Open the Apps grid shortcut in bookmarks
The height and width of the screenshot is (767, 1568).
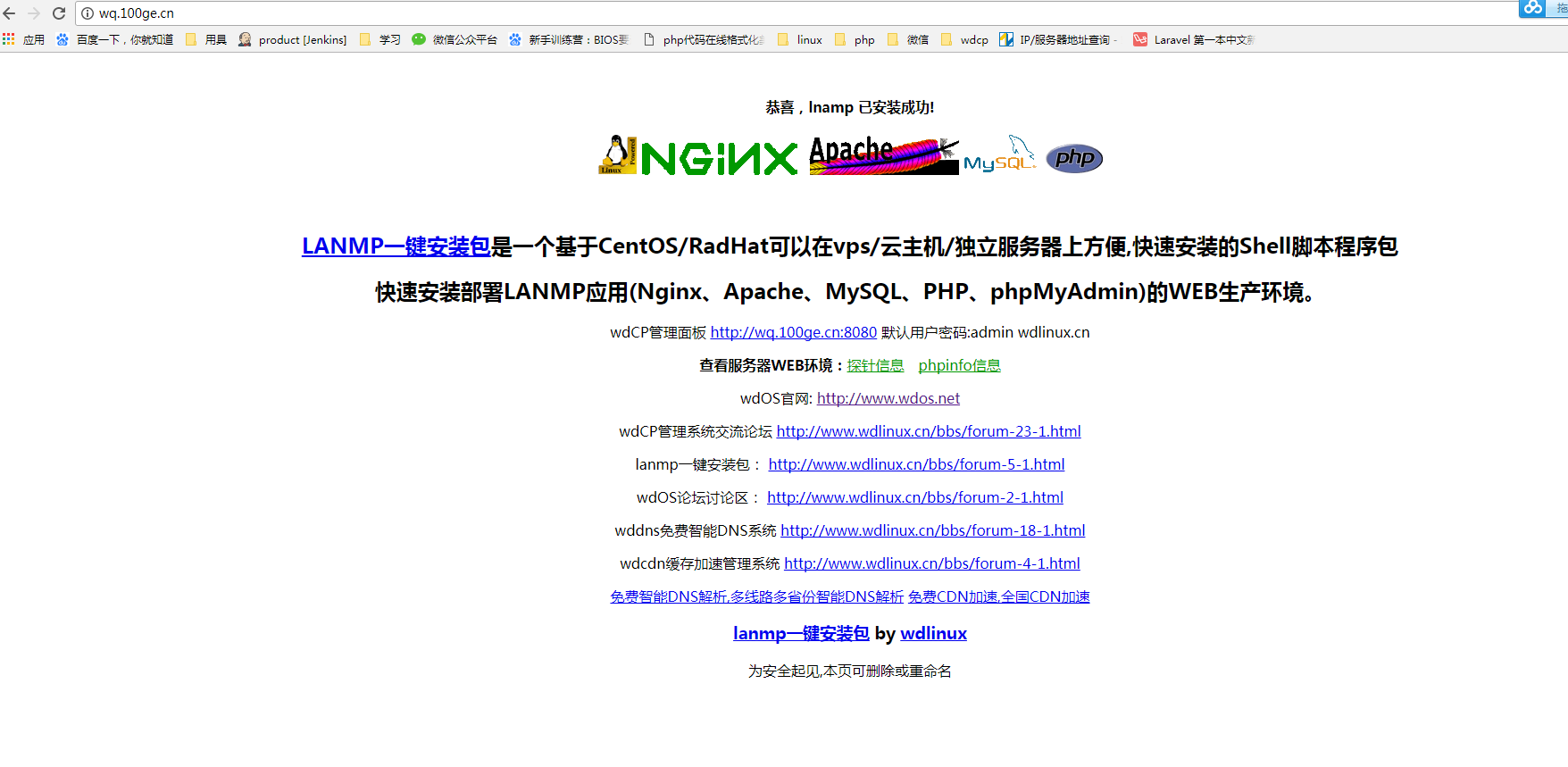[x=9, y=39]
